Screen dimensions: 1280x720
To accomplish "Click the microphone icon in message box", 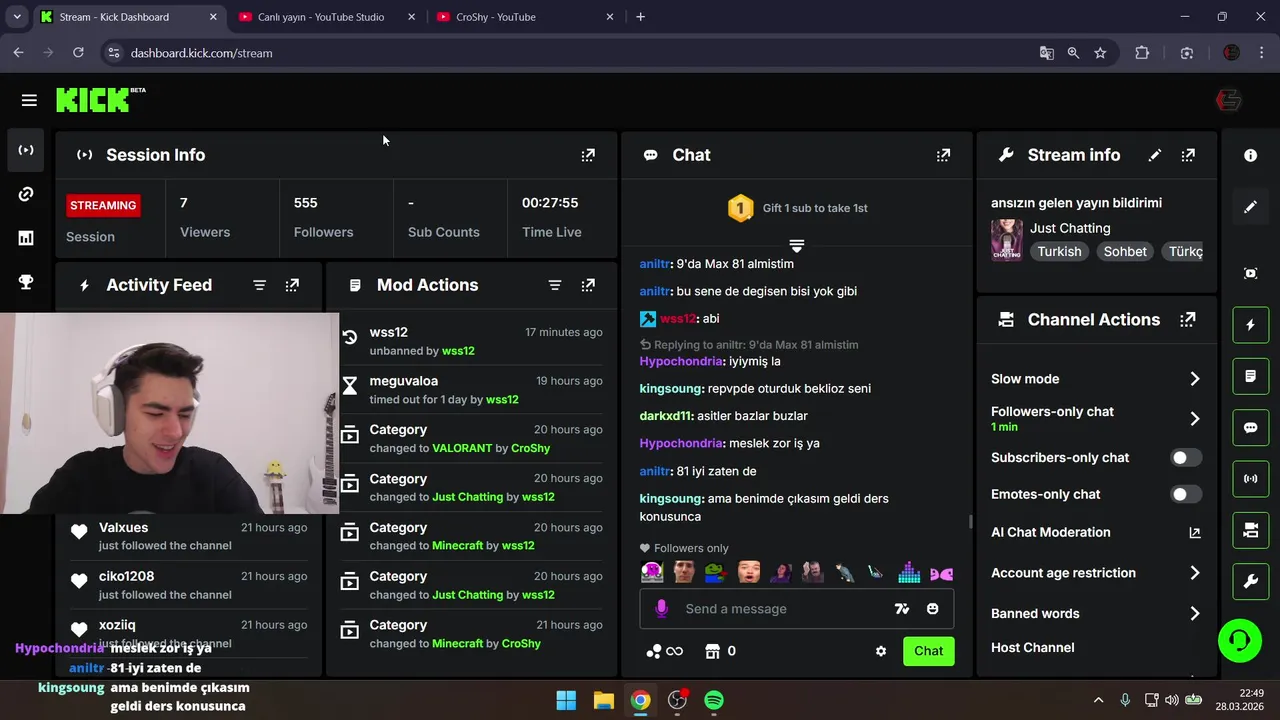I will point(661,609).
